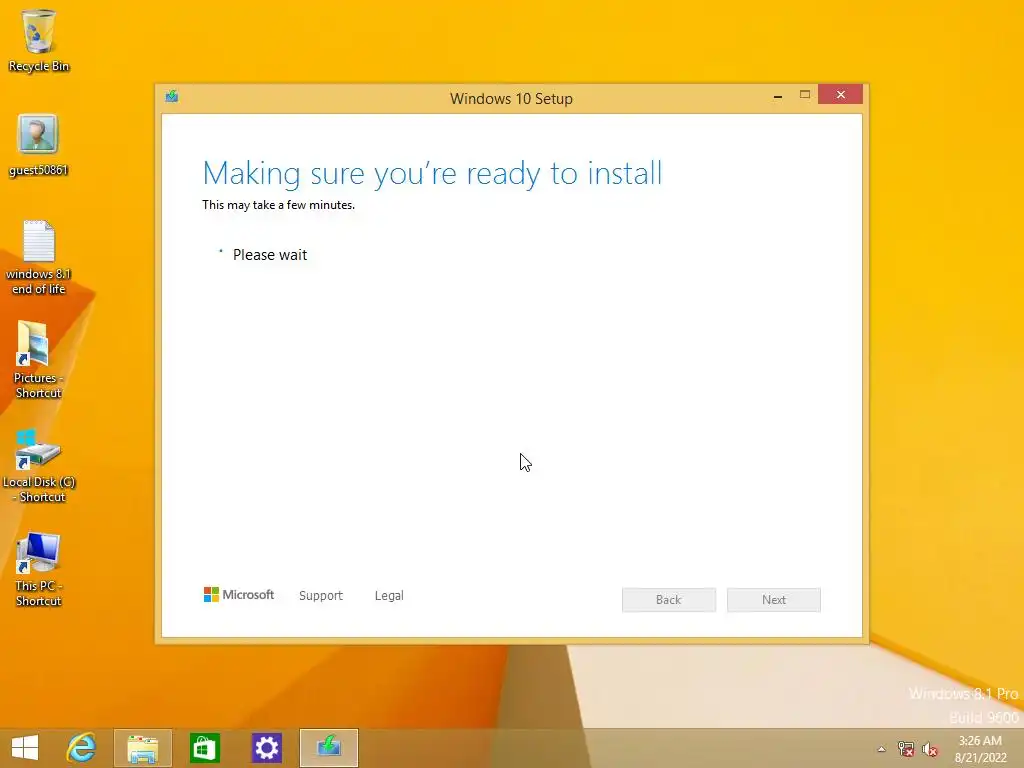
Task: Open the clock showing 3:26 AM
Action: pyautogui.click(x=980, y=749)
